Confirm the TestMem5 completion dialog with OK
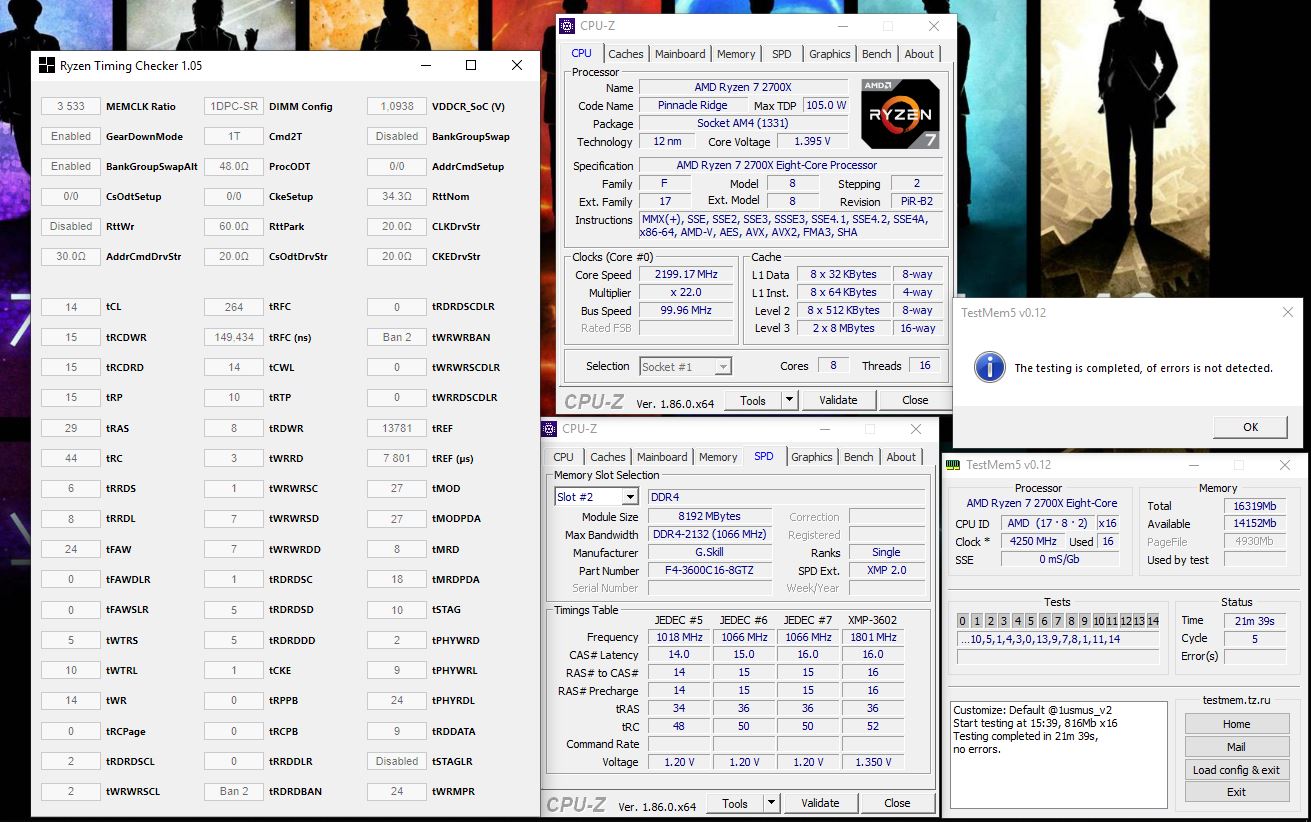The height and width of the screenshot is (822, 1311). pos(1250,427)
